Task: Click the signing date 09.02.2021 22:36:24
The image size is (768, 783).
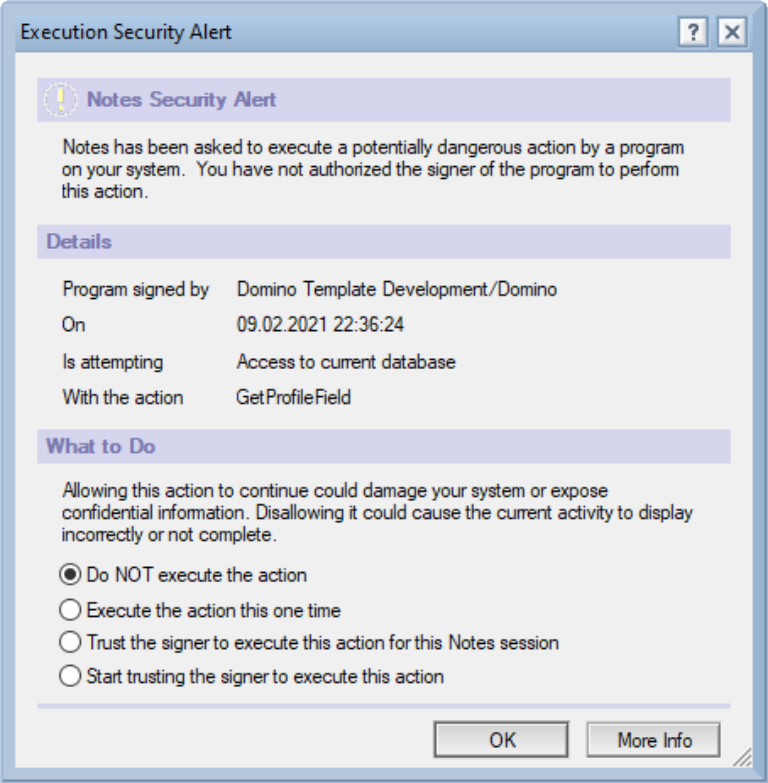Action: pos(320,325)
